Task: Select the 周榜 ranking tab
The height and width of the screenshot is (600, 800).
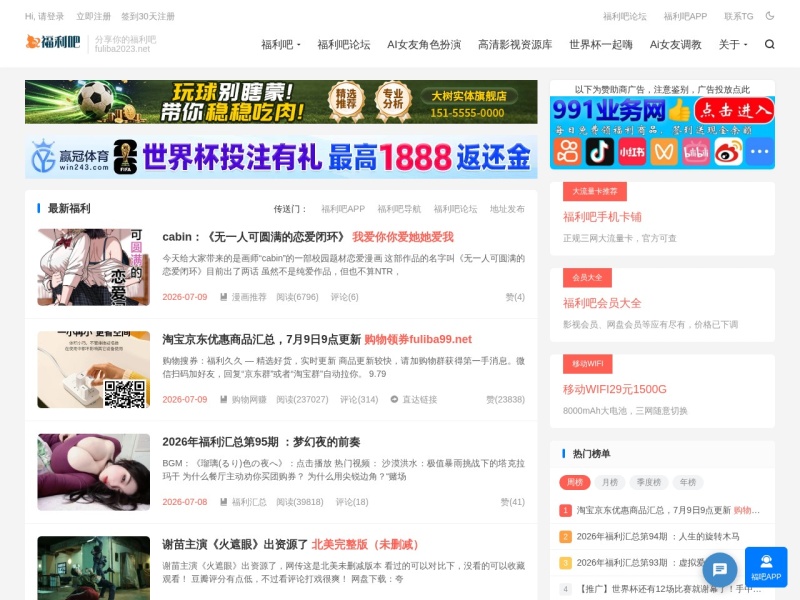Action: [574, 482]
